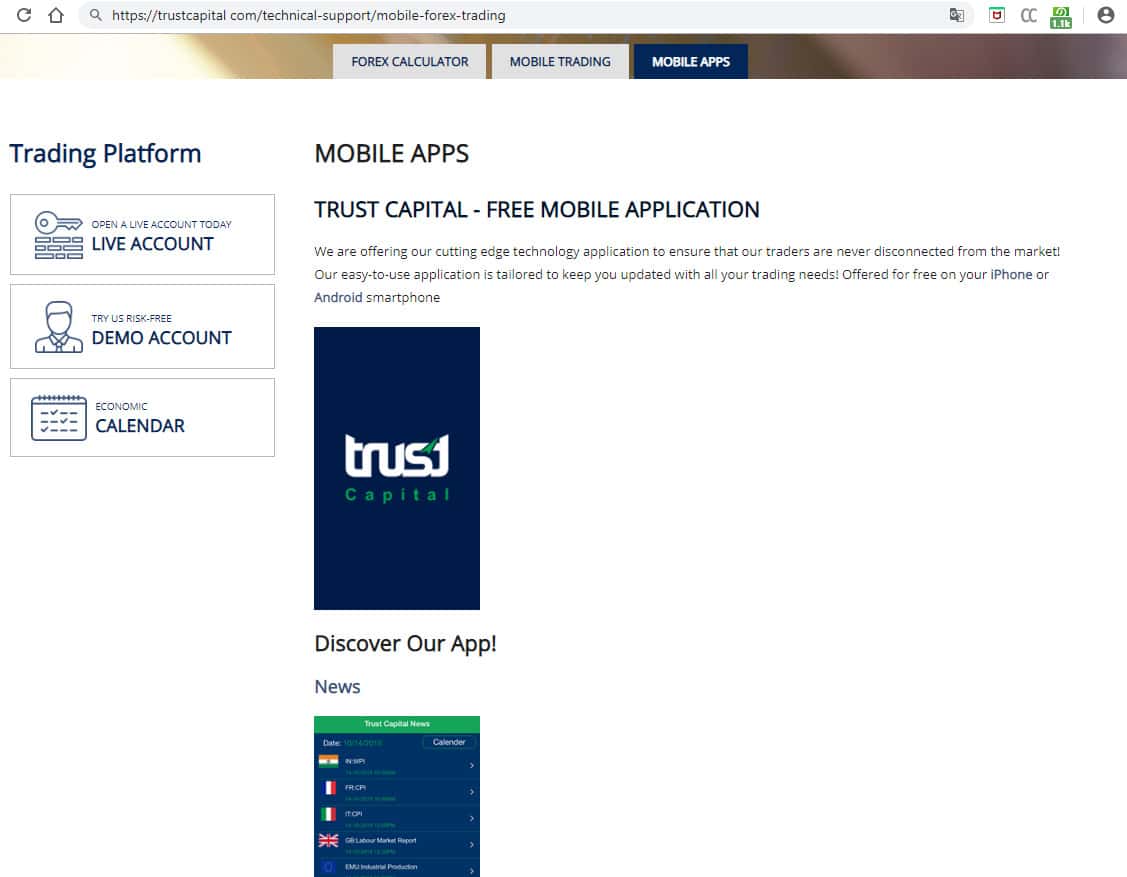This screenshot has height=877, width=1127.
Task: Click the Trust Capital News screenshot header
Action: tap(397, 724)
